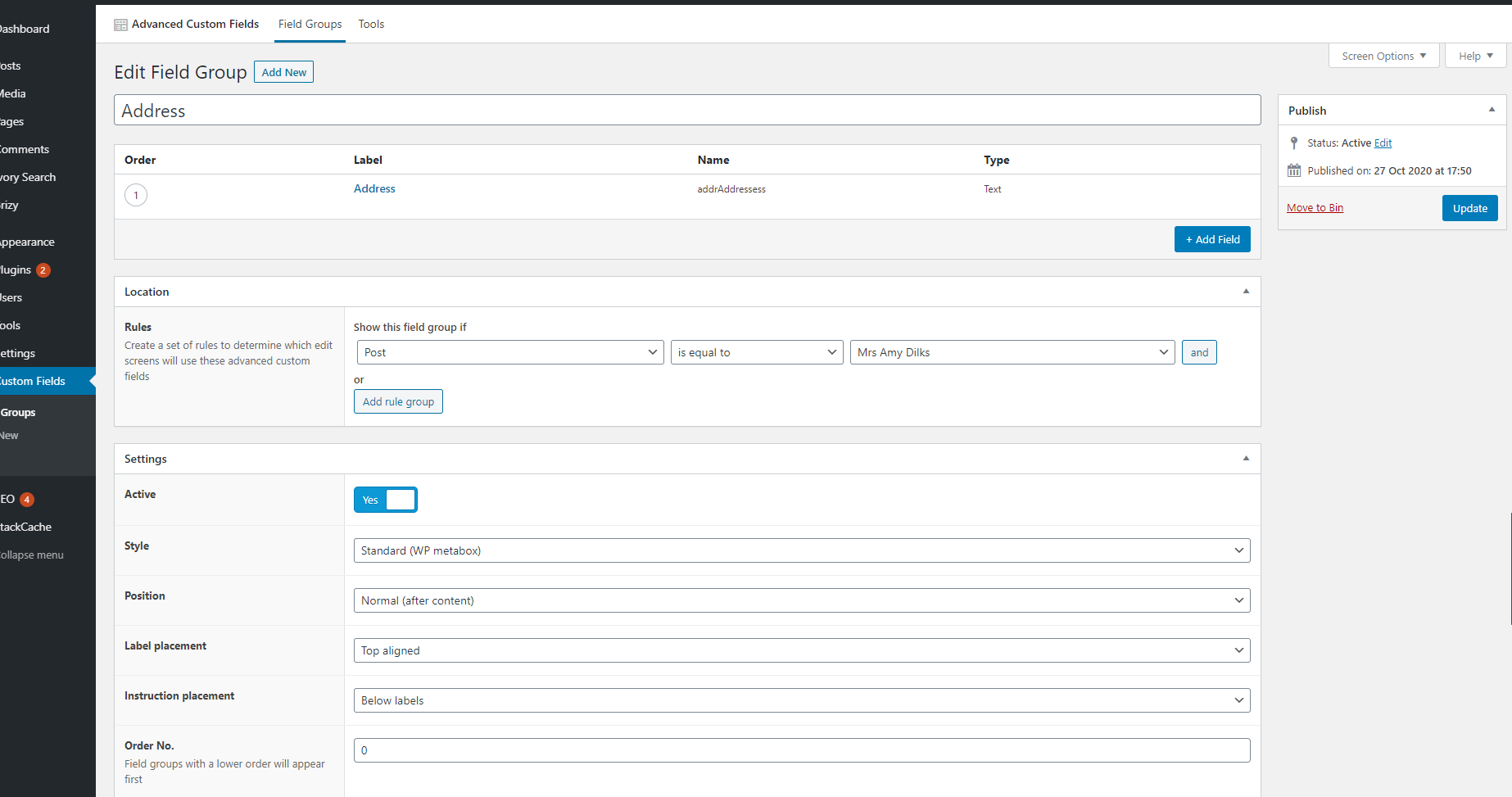Click the Add New button beside page title

[283, 72]
